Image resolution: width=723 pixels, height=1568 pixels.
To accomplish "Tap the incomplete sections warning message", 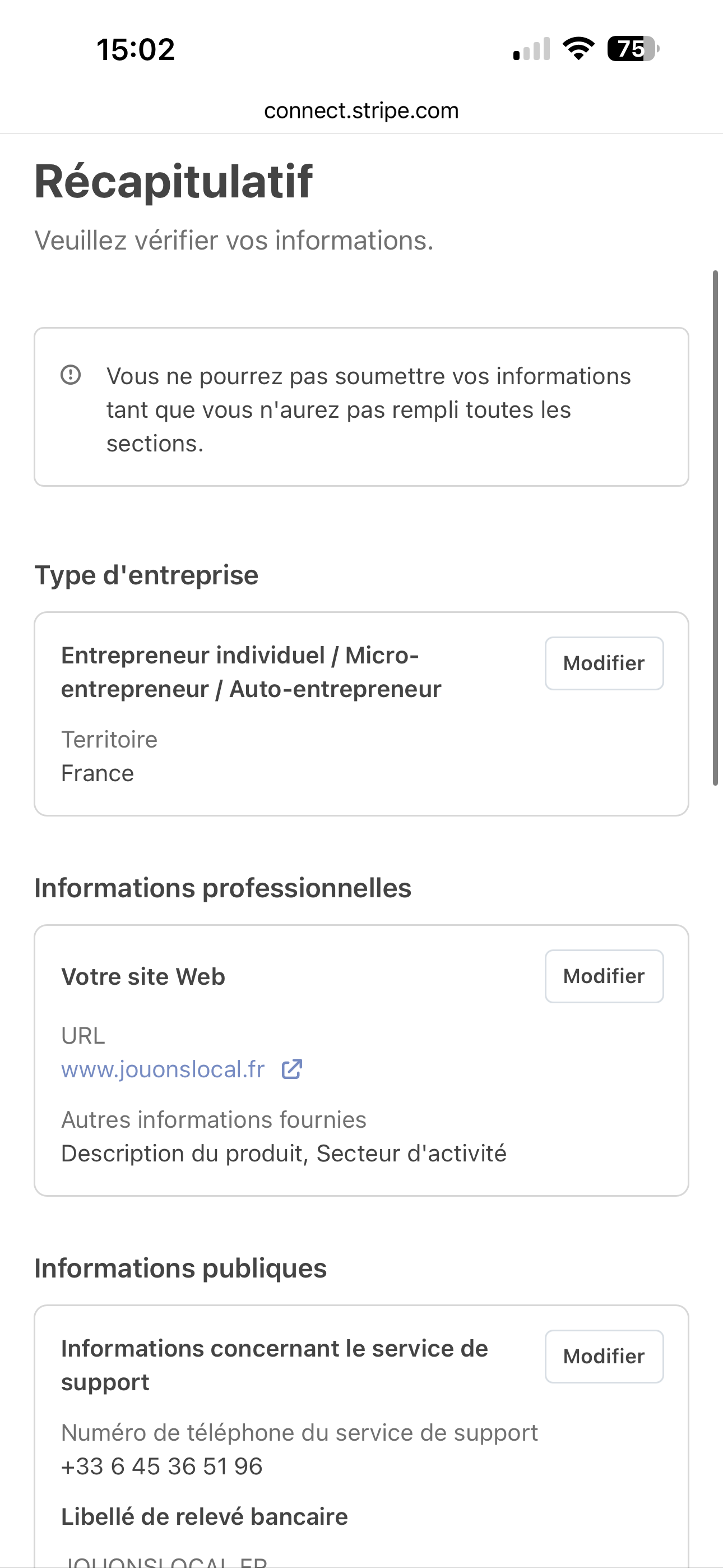I will 368,409.
